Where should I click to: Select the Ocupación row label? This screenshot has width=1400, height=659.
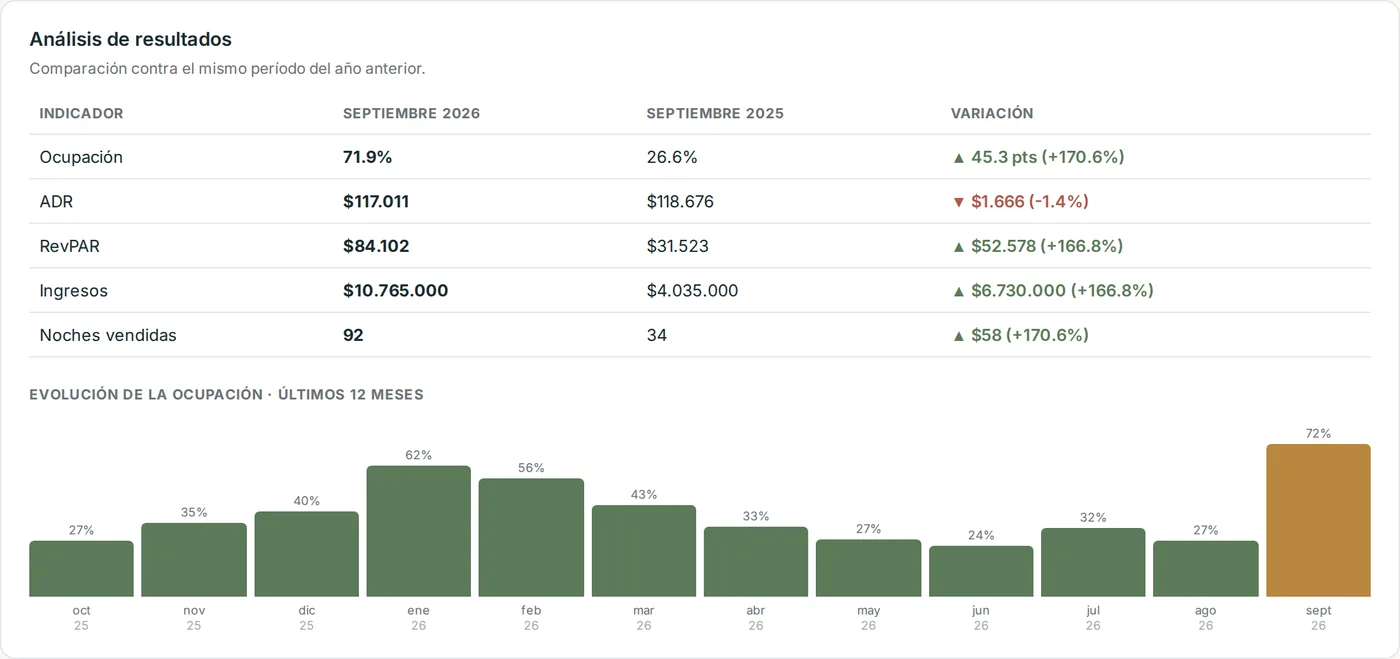click(x=81, y=157)
